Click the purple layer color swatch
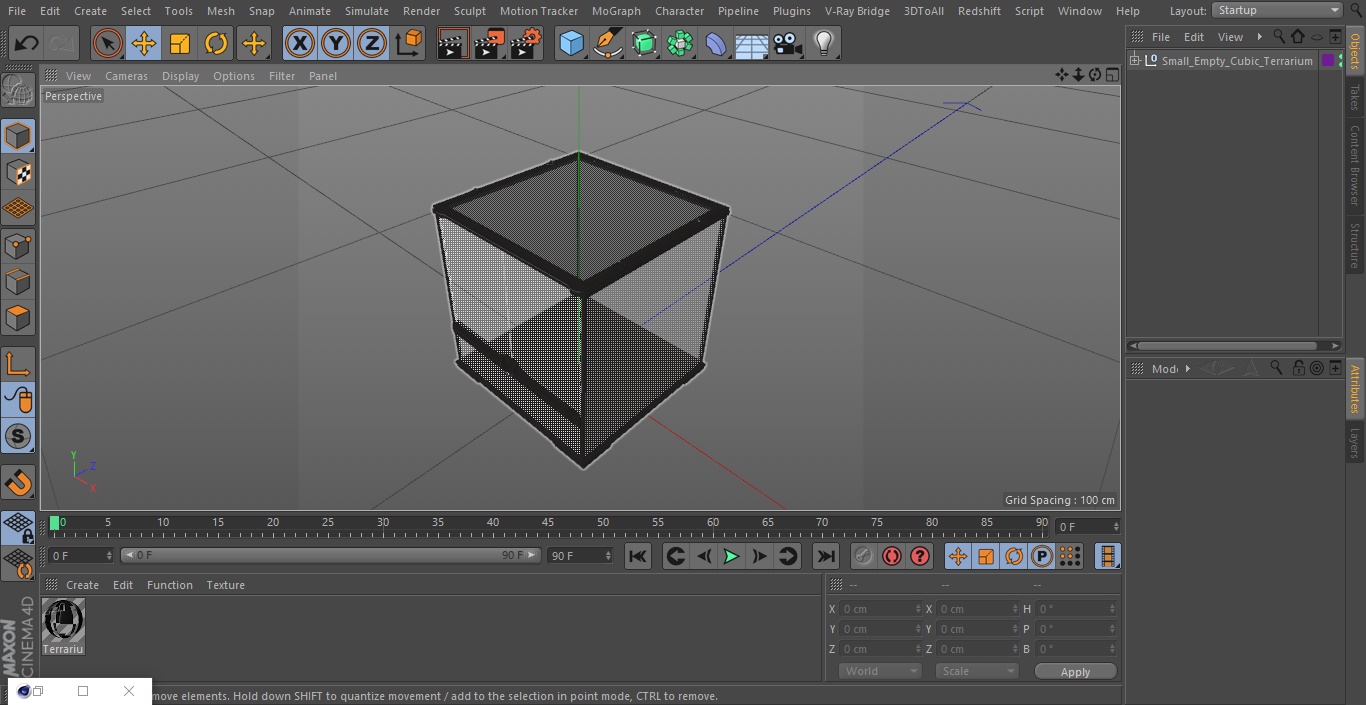This screenshot has width=1366, height=705. point(1328,61)
